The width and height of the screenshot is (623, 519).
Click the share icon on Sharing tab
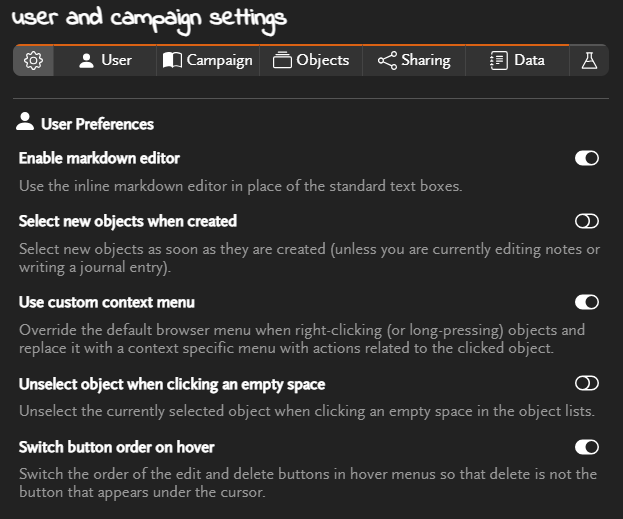click(387, 61)
